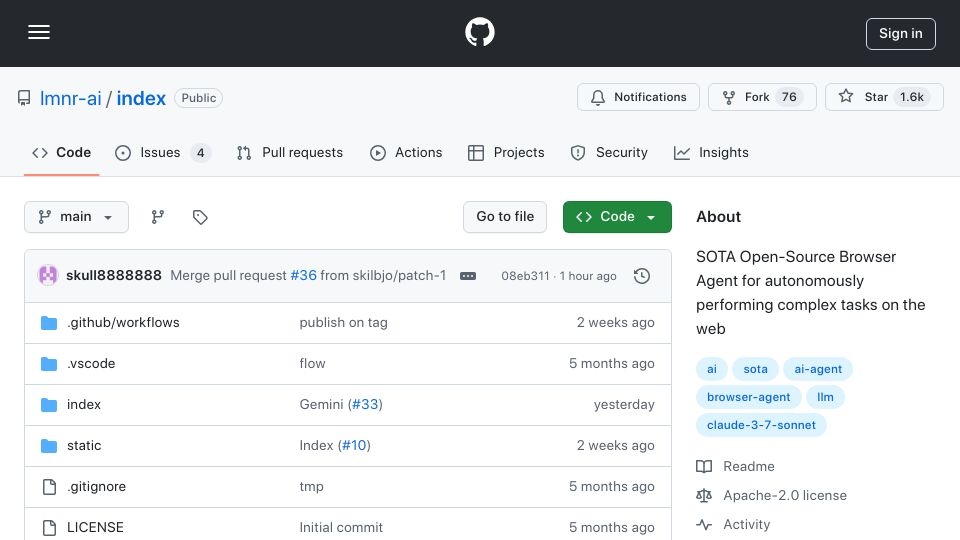
Task: Select the 'ai-agent' topic tag
Action: (817, 369)
